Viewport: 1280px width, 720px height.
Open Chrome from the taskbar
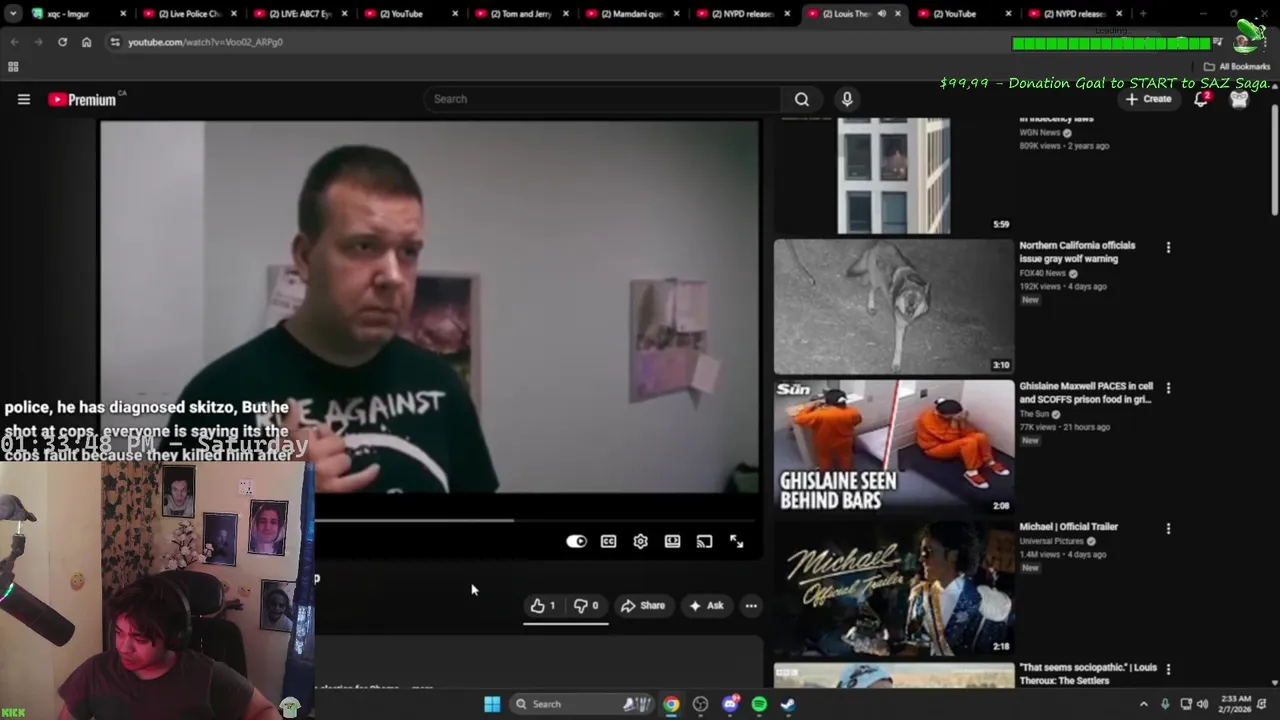tap(671, 704)
